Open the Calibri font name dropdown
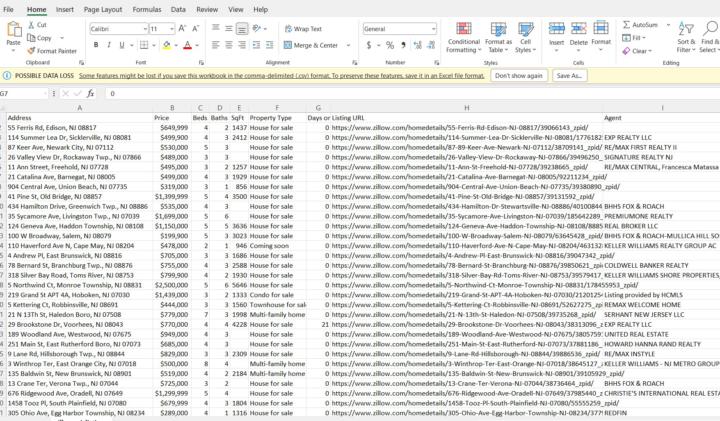 [145, 29]
